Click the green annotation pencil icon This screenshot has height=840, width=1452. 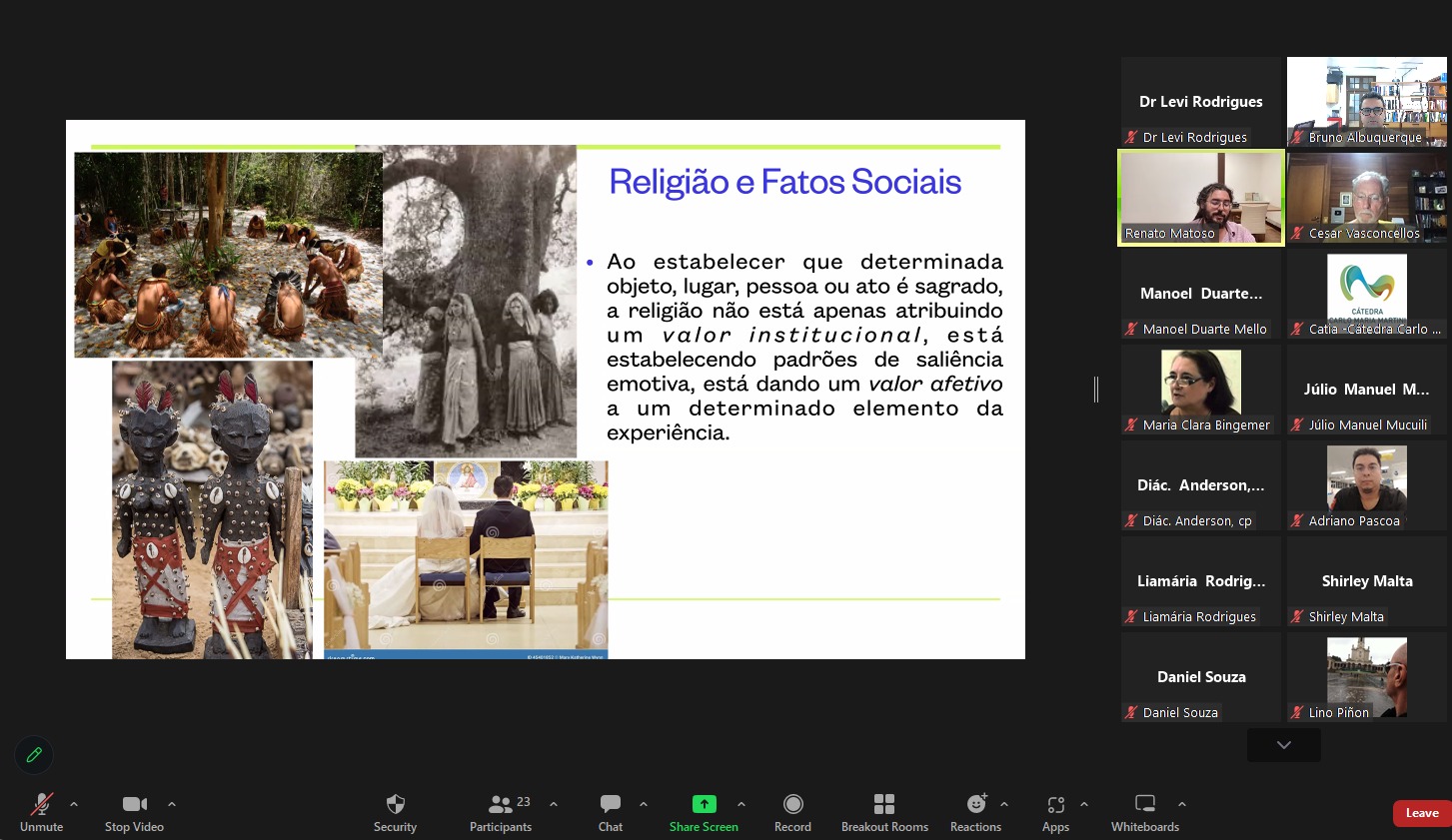click(x=34, y=755)
